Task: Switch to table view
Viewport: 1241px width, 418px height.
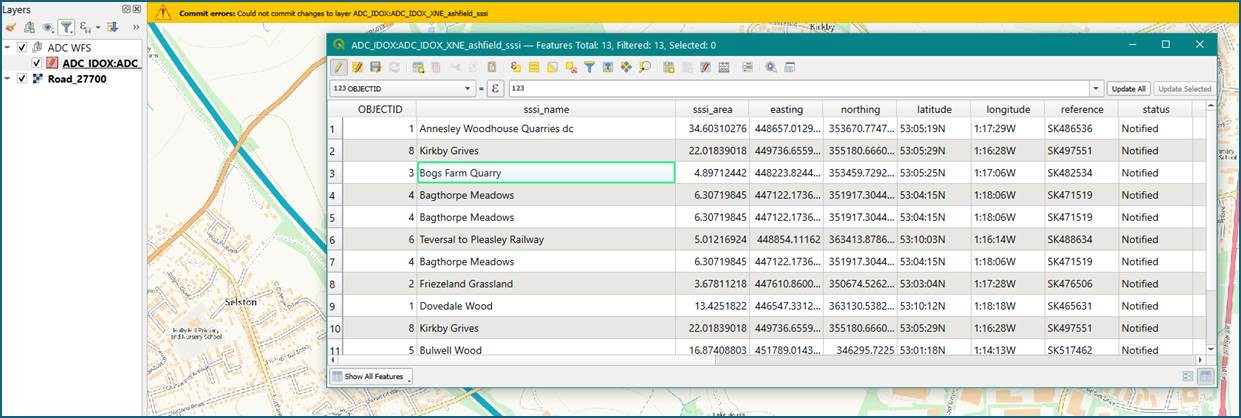Action: [1206, 376]
